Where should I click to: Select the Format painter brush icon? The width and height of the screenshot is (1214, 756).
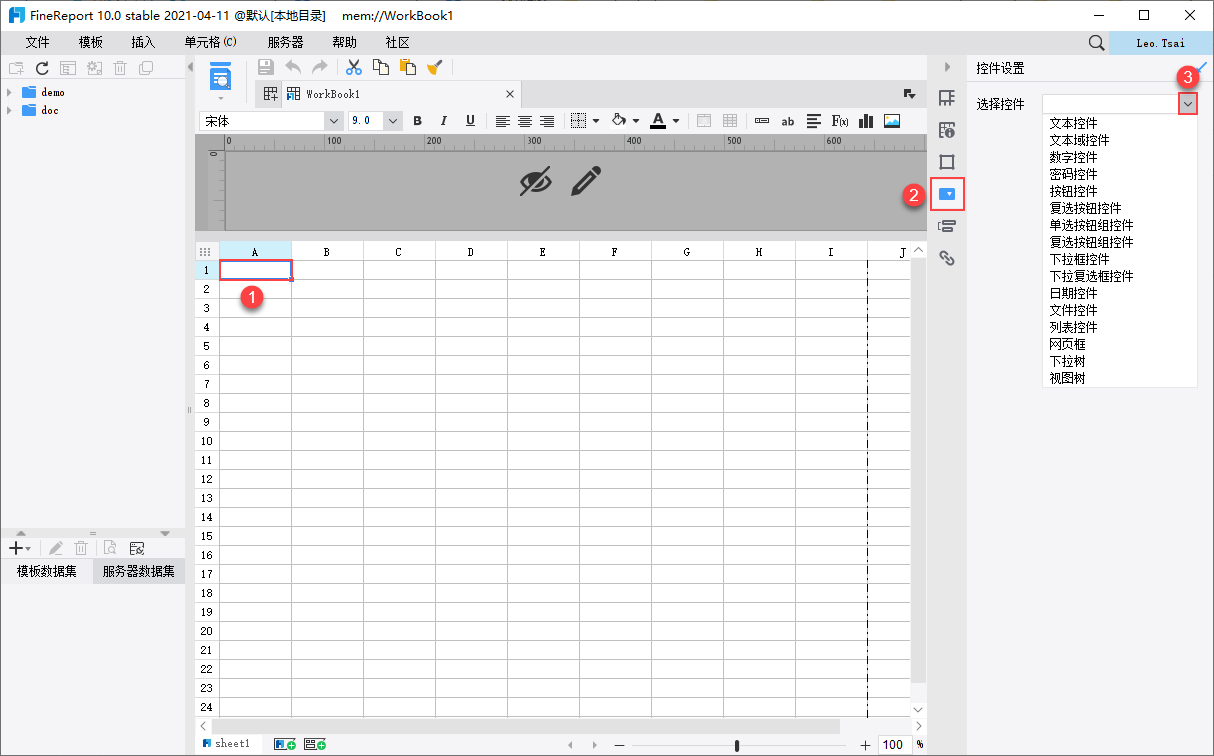tap(434, 67)
